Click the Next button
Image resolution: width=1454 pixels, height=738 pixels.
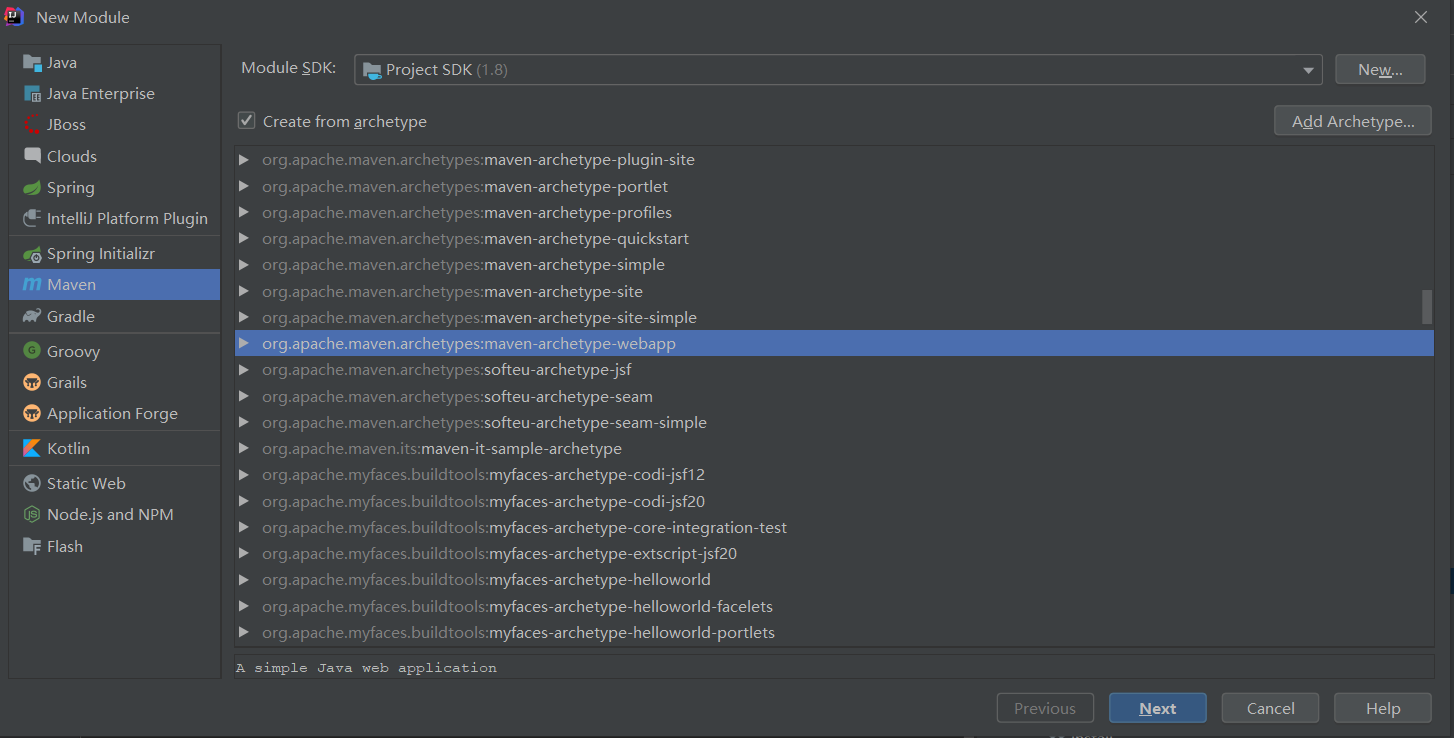(x=1158, y=708)
